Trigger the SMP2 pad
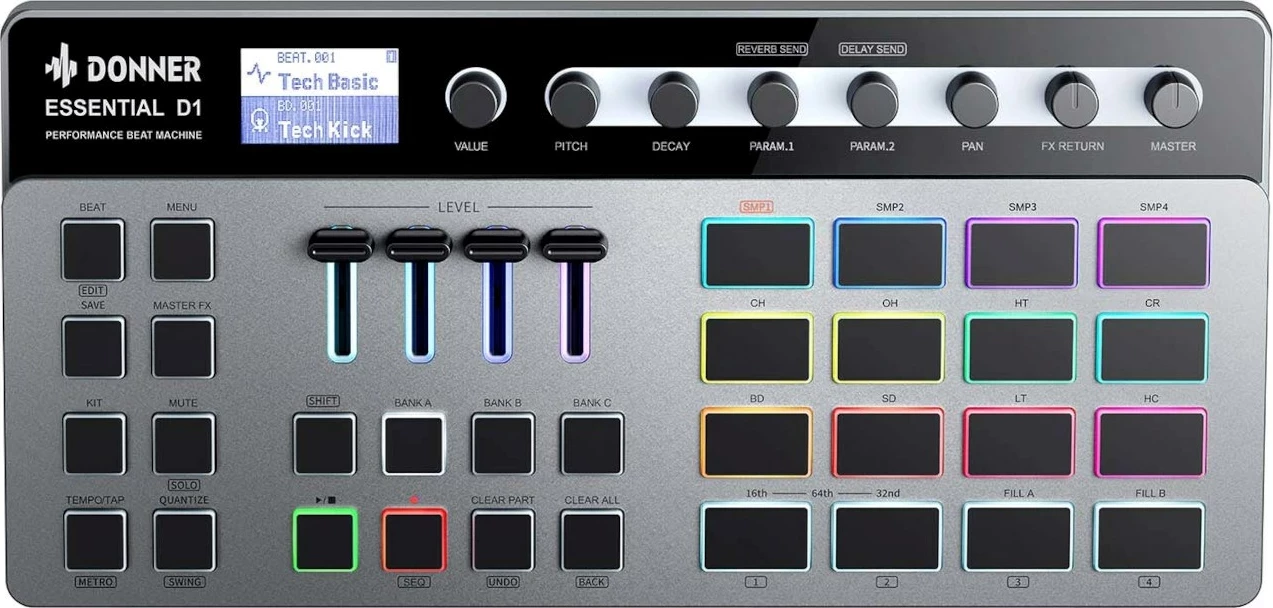The height and width of the screenshot is (608, 1273). pyautogui.click(x=889, y=254)
